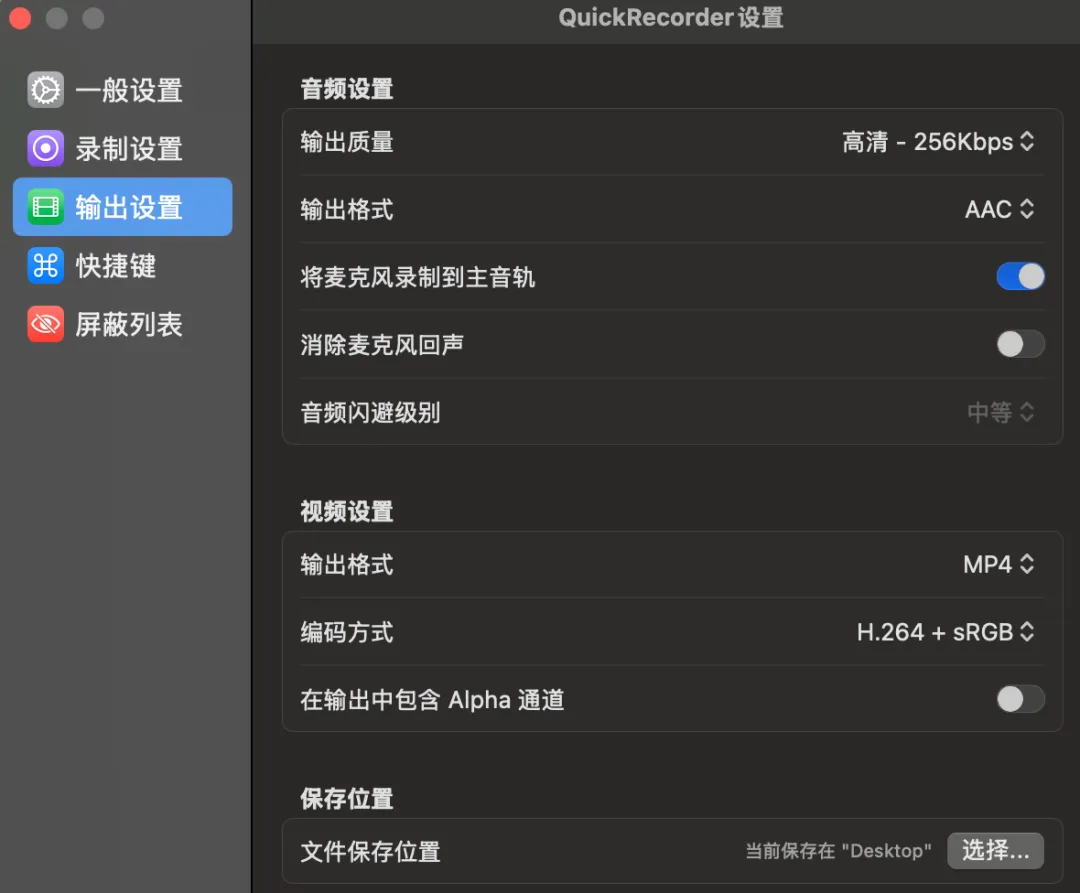Screen dimensions: 1080x893
Task: Open audio 输出格式 dropdown showing AAC
Action: click(999, 209)
